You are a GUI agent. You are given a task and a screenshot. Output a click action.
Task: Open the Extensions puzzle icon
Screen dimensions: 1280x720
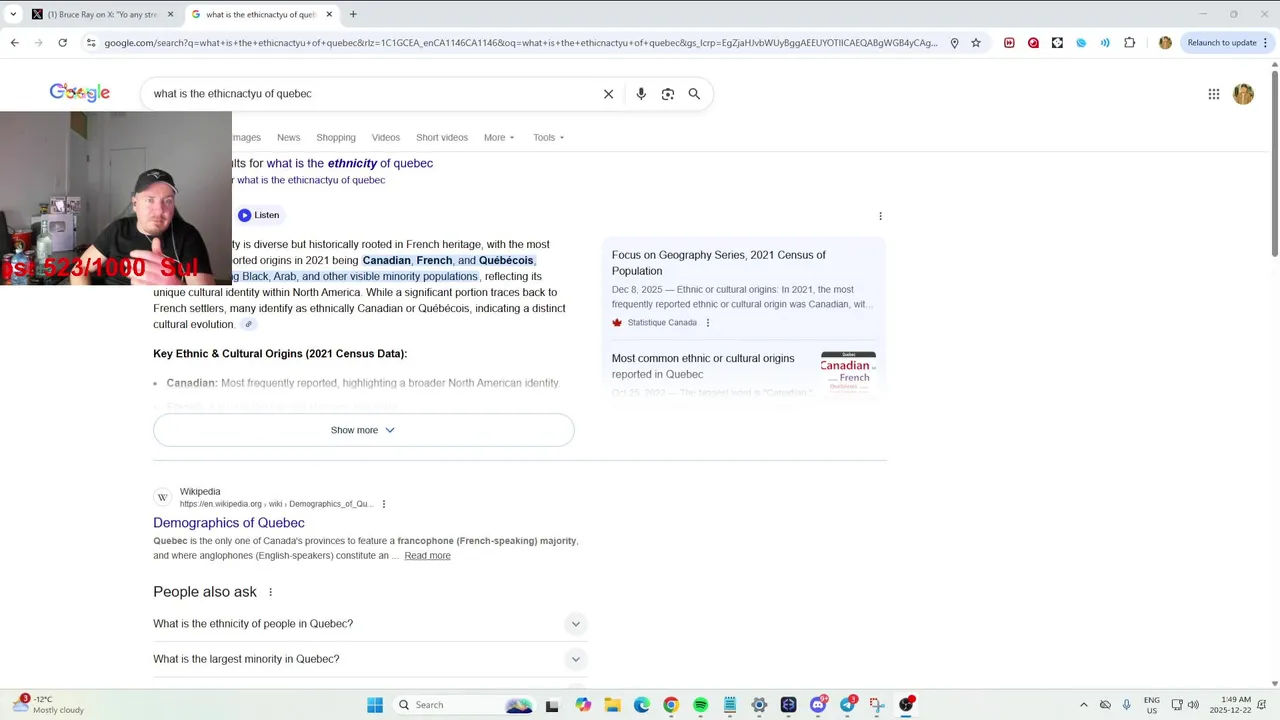coord(1130,43)
